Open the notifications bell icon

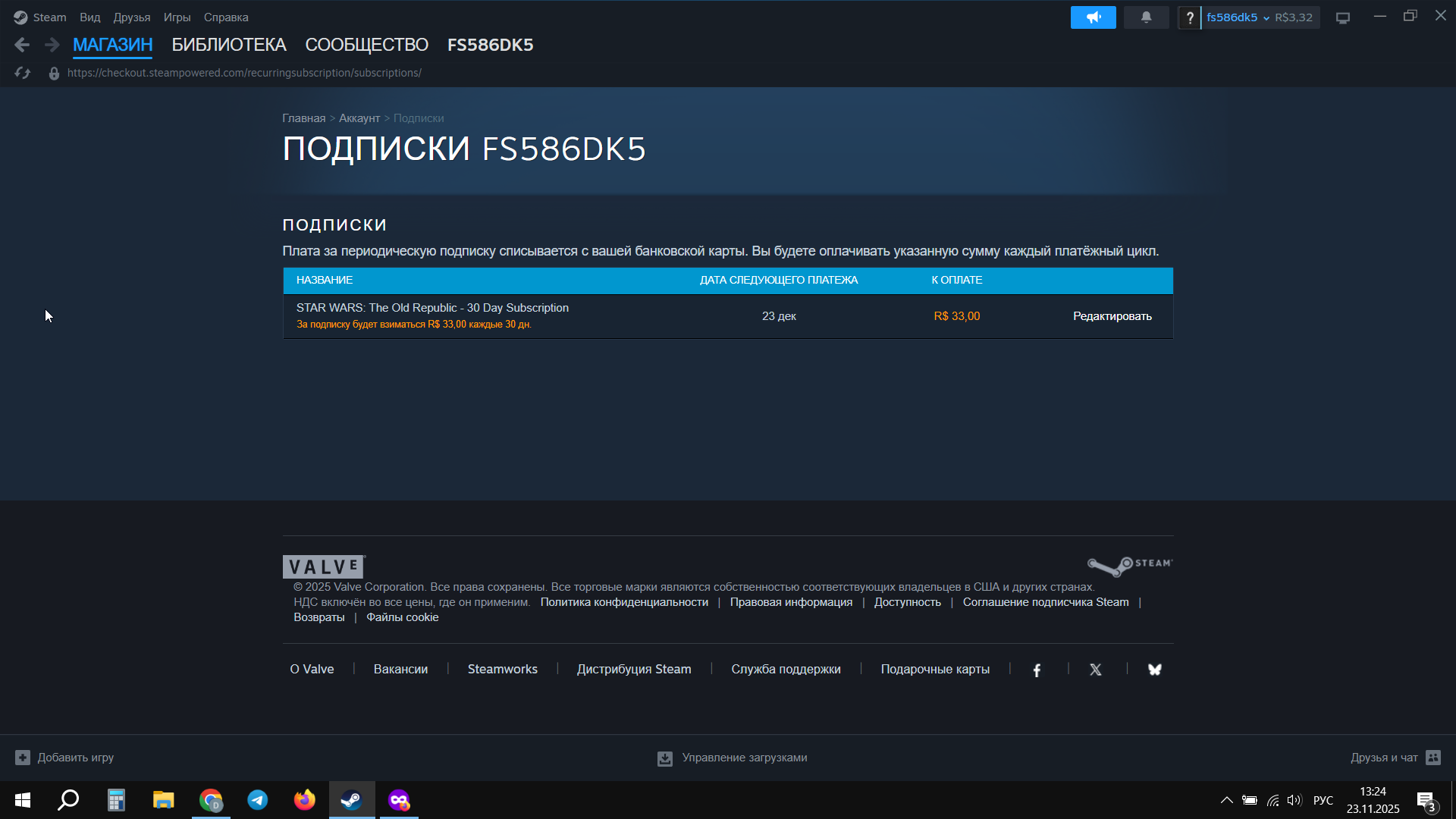tap(1146, 17)
